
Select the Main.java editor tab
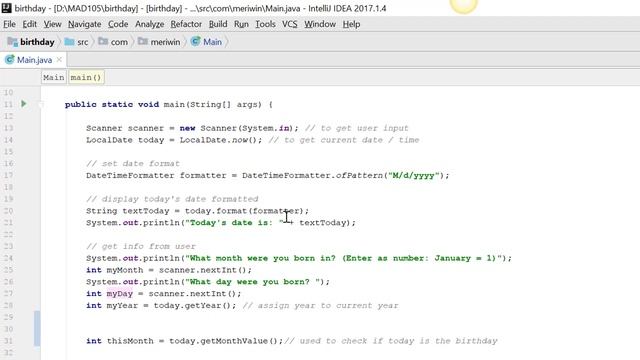(34, 60)
